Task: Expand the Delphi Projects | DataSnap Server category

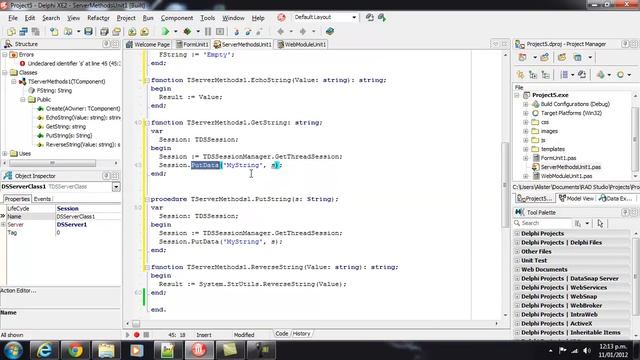Action: (x=517, y=278)
